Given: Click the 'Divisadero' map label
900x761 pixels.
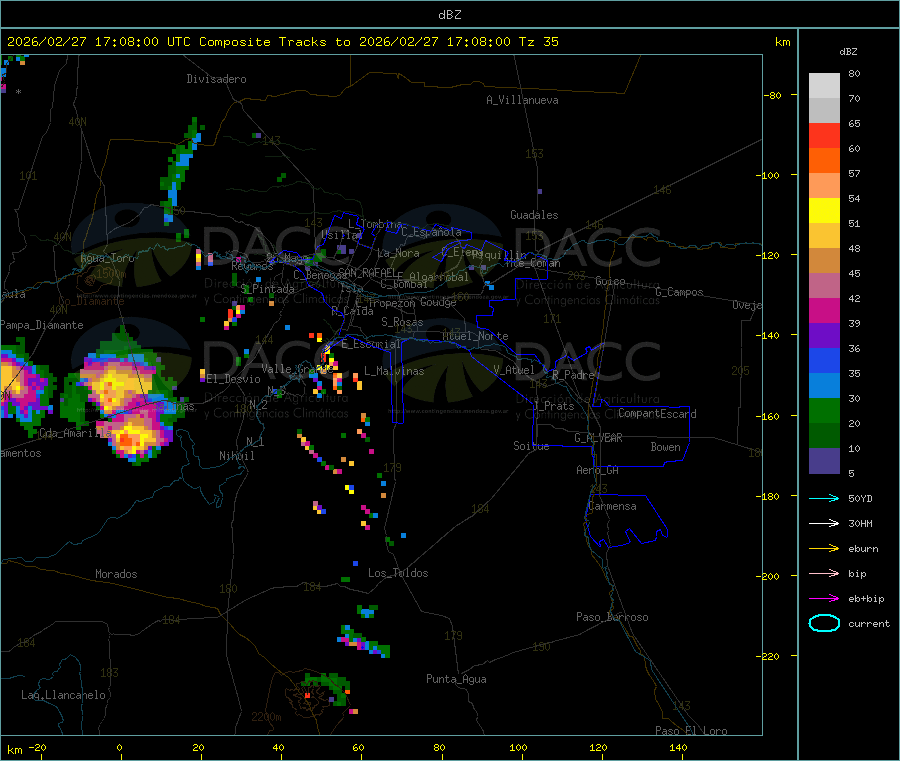Looking at the screenshot, I should (216, 79).
